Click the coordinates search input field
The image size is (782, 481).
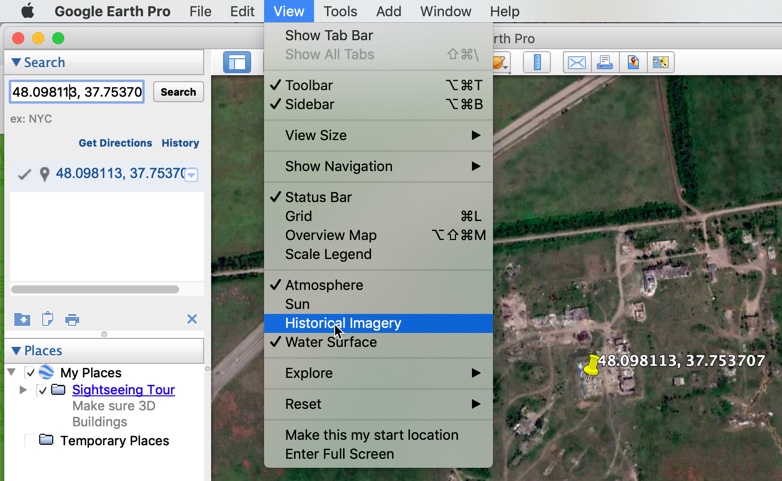pos(77,92)
